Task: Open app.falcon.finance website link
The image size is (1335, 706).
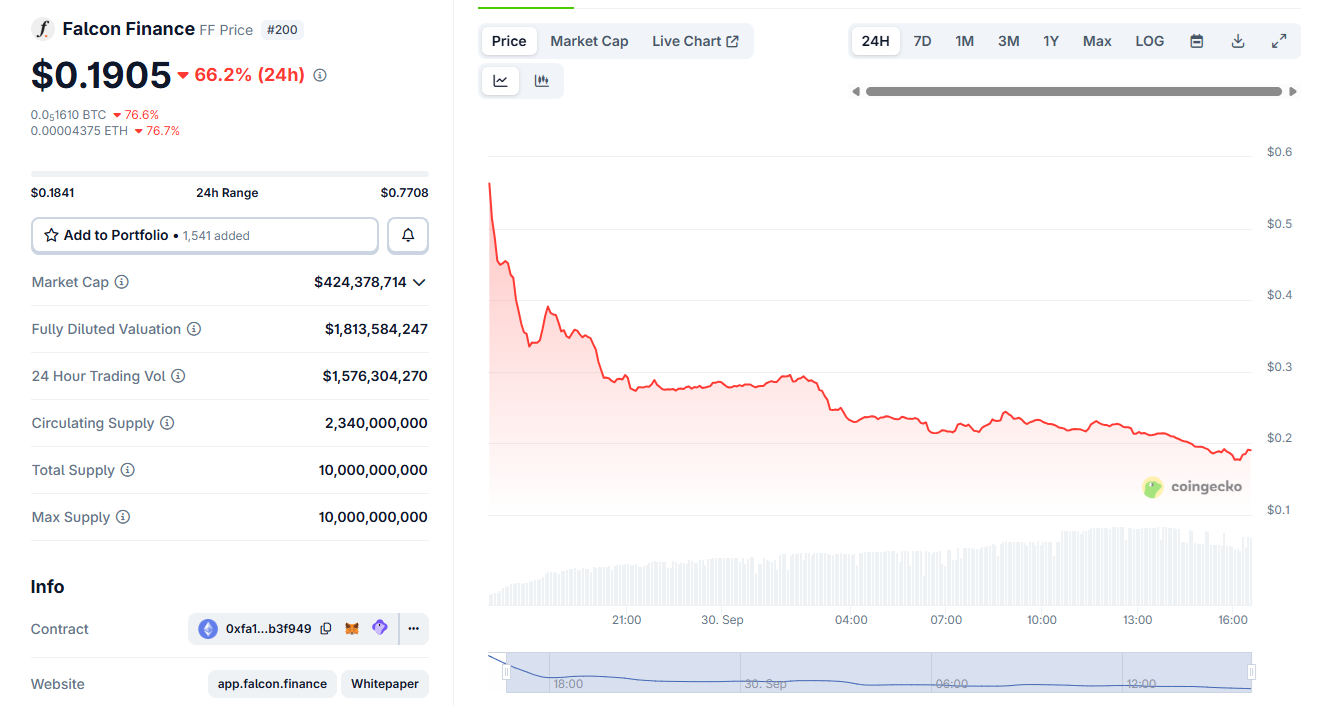Action: [273, 684]
